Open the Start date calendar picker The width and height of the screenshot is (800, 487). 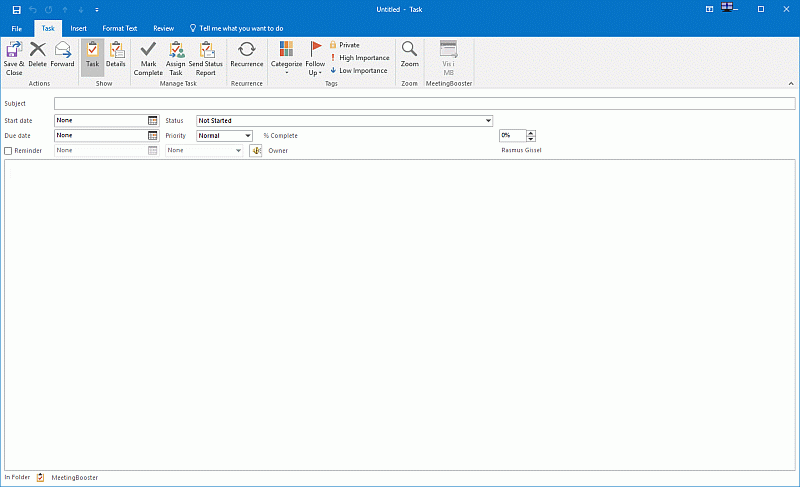153,120
